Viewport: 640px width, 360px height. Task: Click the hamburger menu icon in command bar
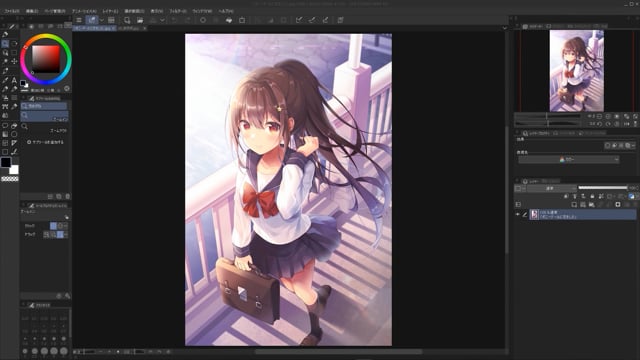tap(79, 20)
